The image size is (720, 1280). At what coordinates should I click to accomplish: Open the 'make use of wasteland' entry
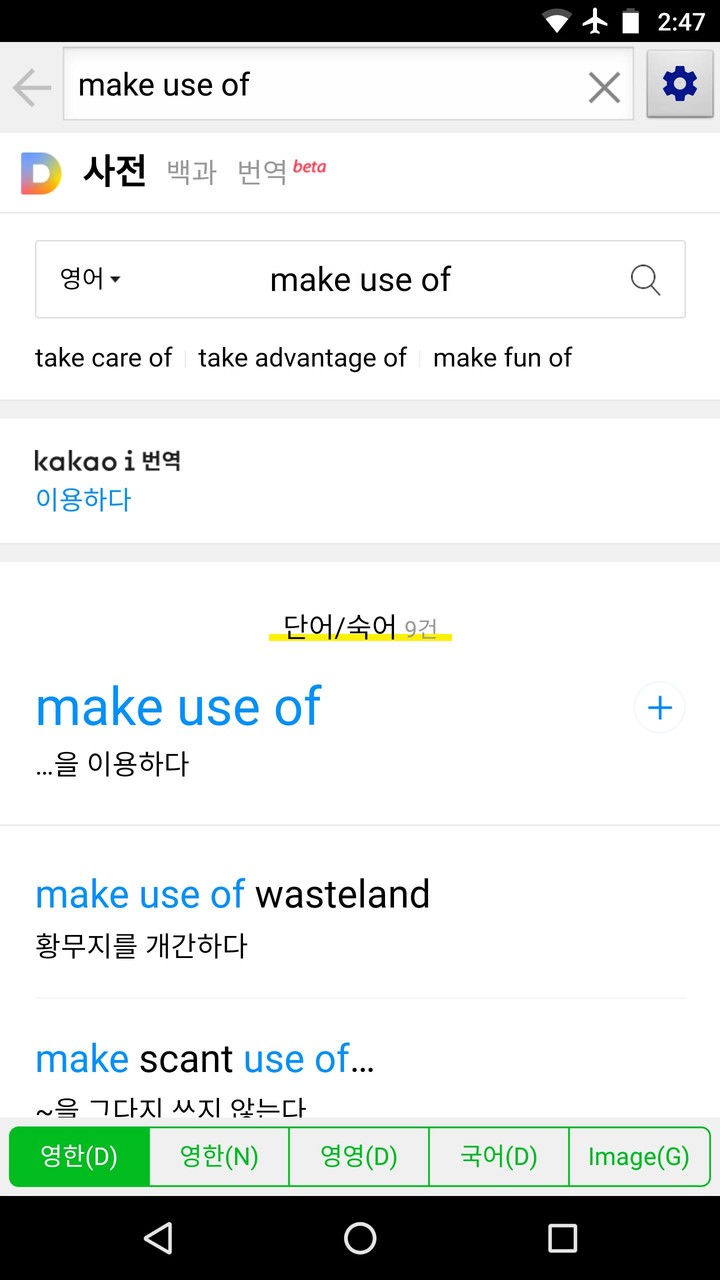pyautogui.click(x=232, y=894)
